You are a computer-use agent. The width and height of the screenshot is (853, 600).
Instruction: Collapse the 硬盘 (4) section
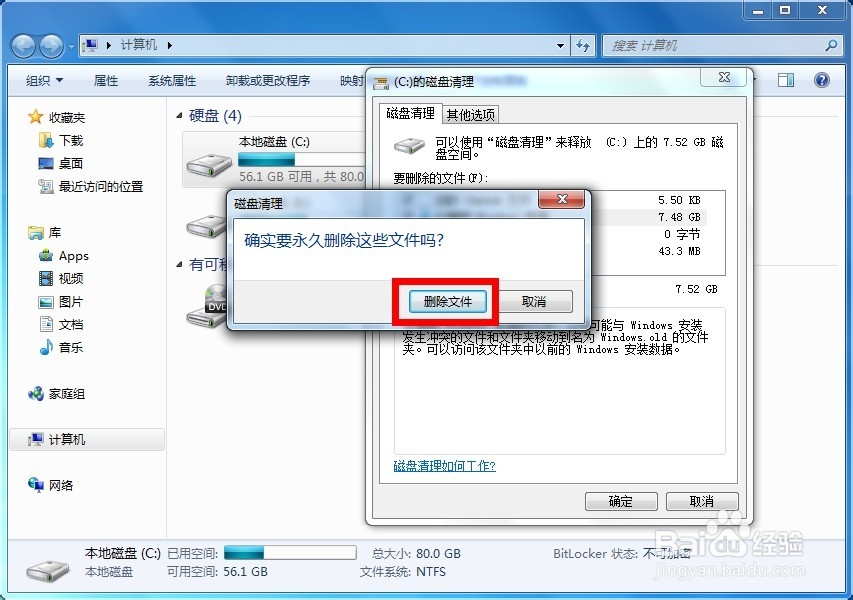(177, 115)
